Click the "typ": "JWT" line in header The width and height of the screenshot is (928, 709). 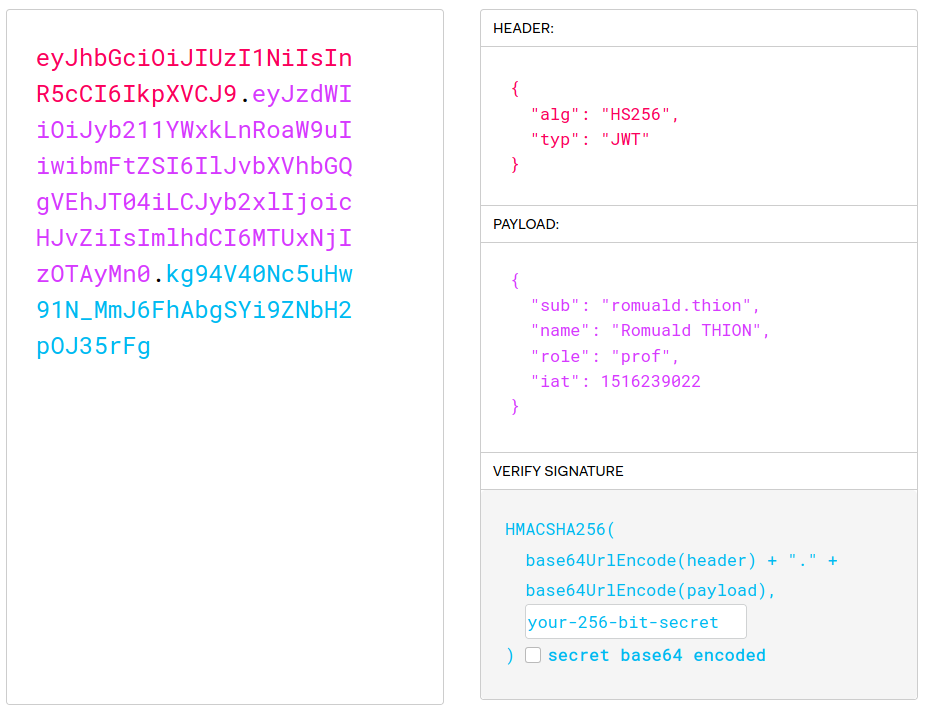click(x=590, y=139)
